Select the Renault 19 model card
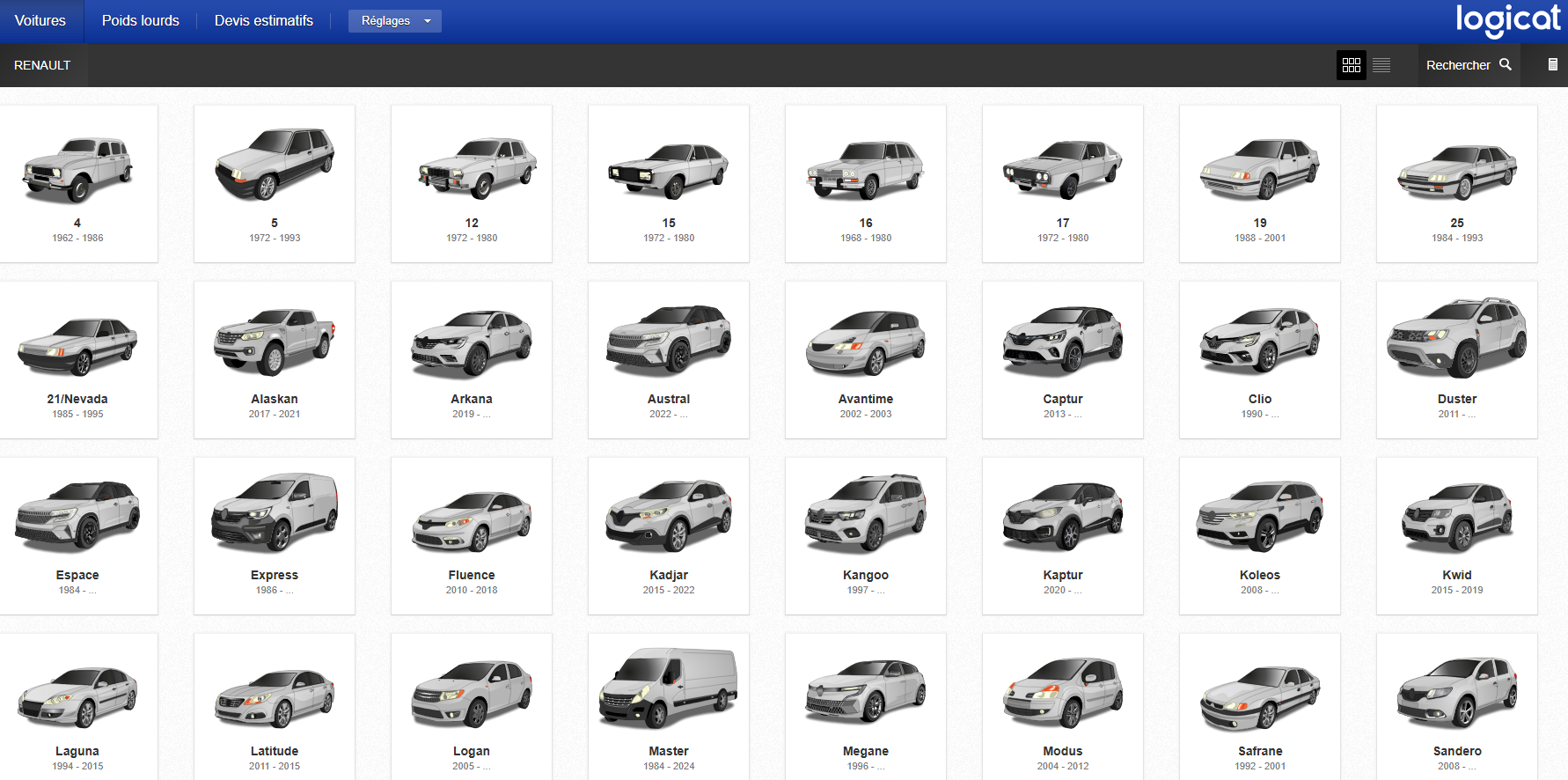The width and height of the screenshot is (1568, 780). (1260, 184)
